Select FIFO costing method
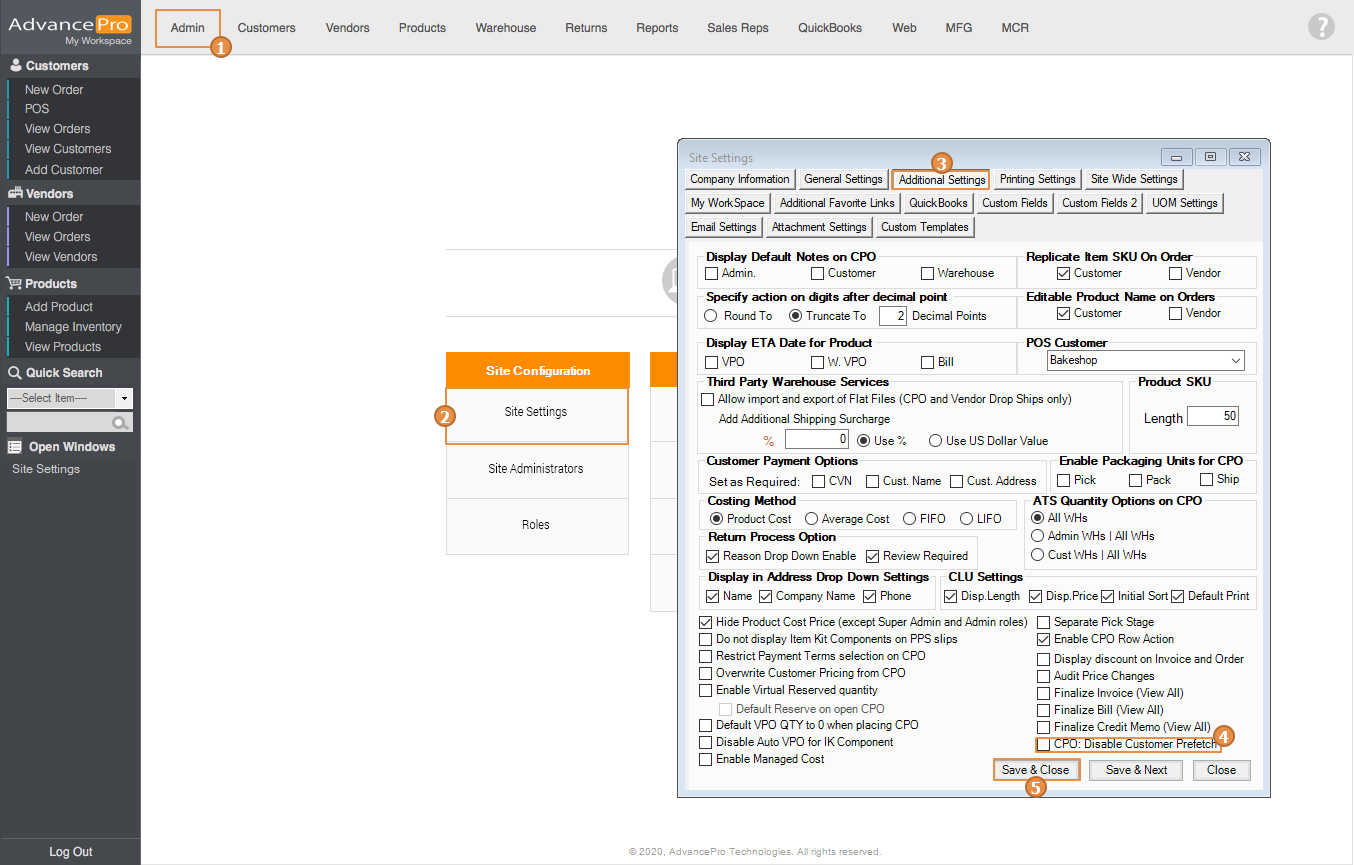 [x=909, y=519]
